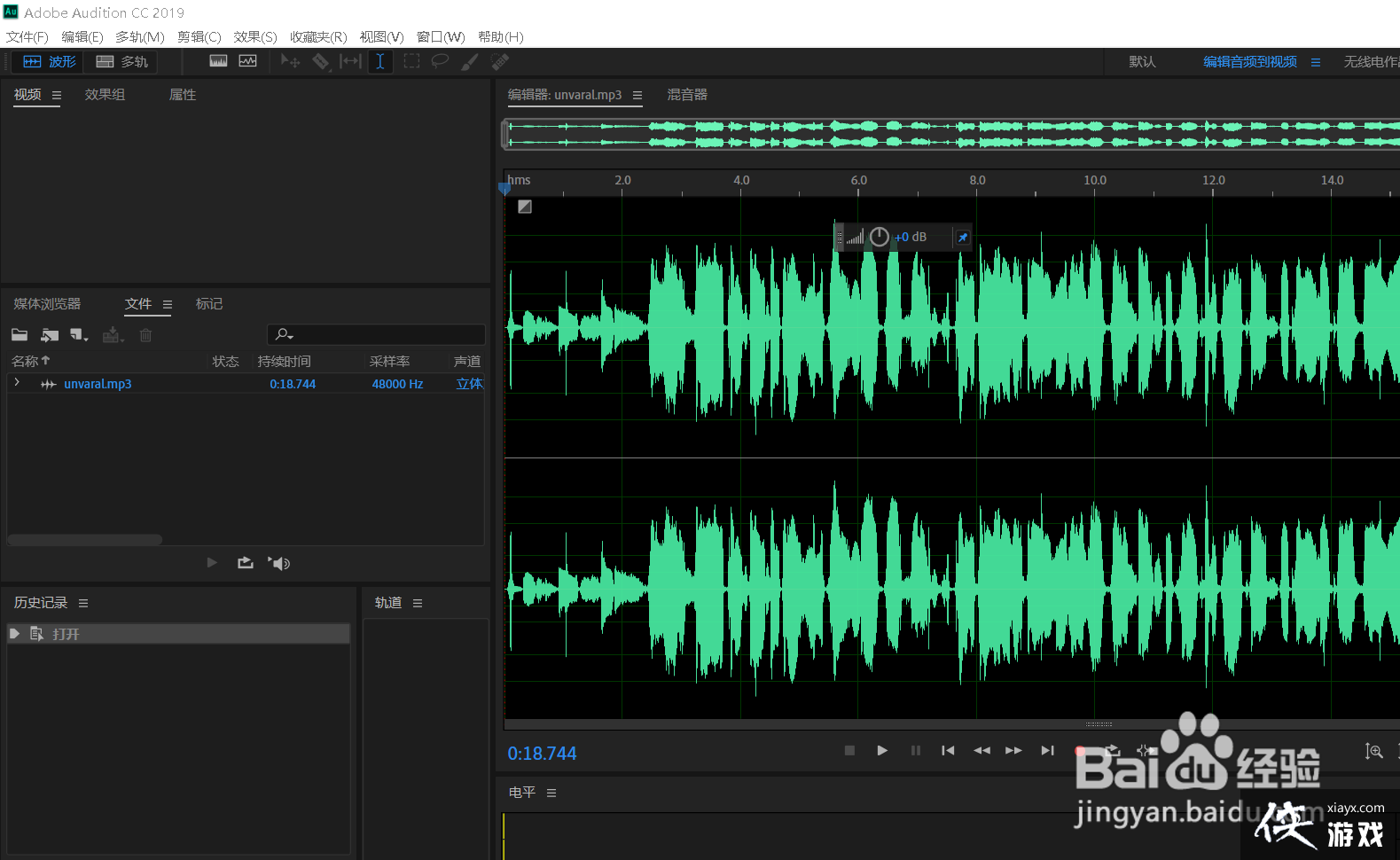Open the 历史记录 panel menu
Screen dimensions: 1400x860
point(83,603)
